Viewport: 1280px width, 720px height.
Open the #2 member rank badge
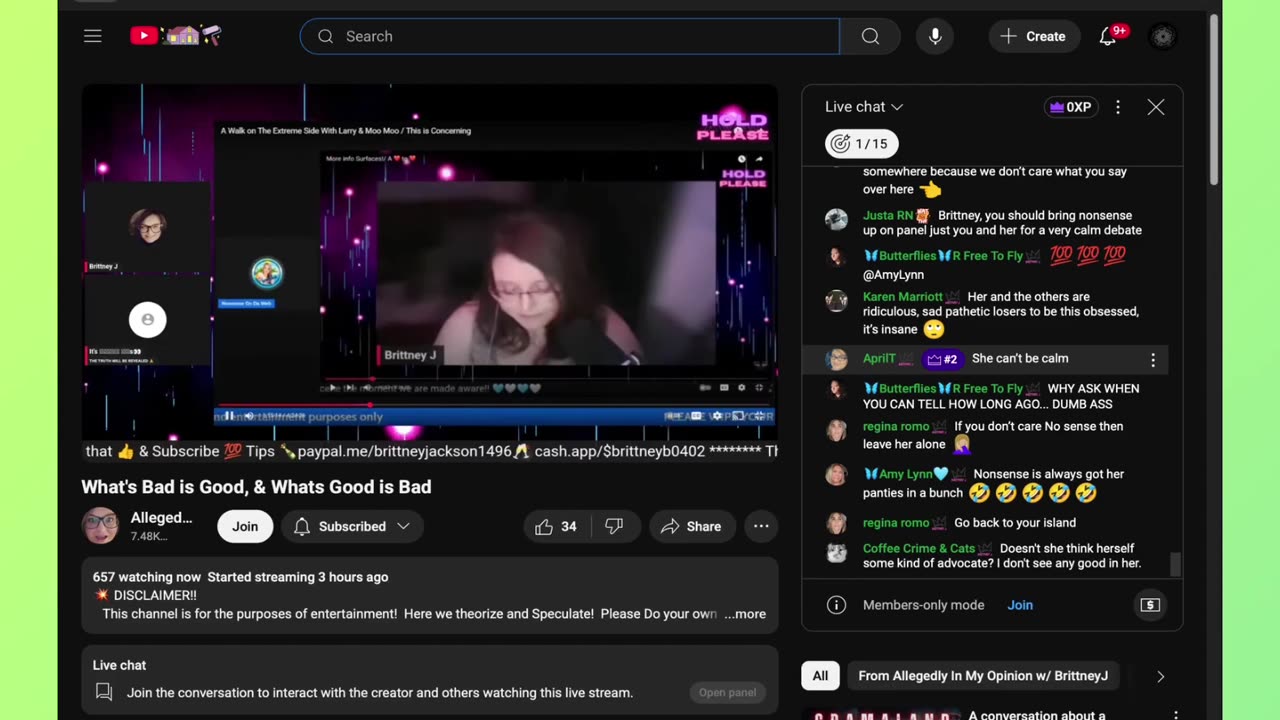pos(942,359)
